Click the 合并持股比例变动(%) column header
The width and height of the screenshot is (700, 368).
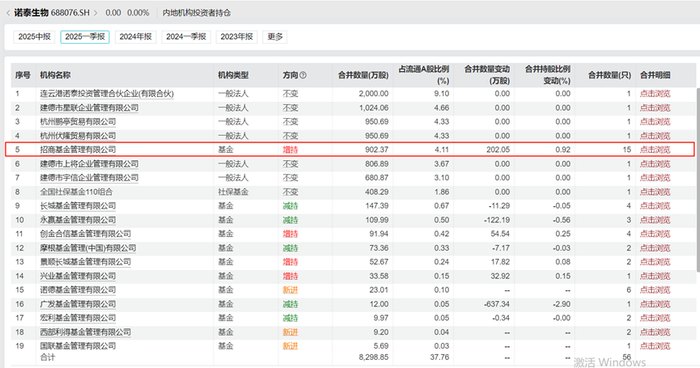(547, 75)
